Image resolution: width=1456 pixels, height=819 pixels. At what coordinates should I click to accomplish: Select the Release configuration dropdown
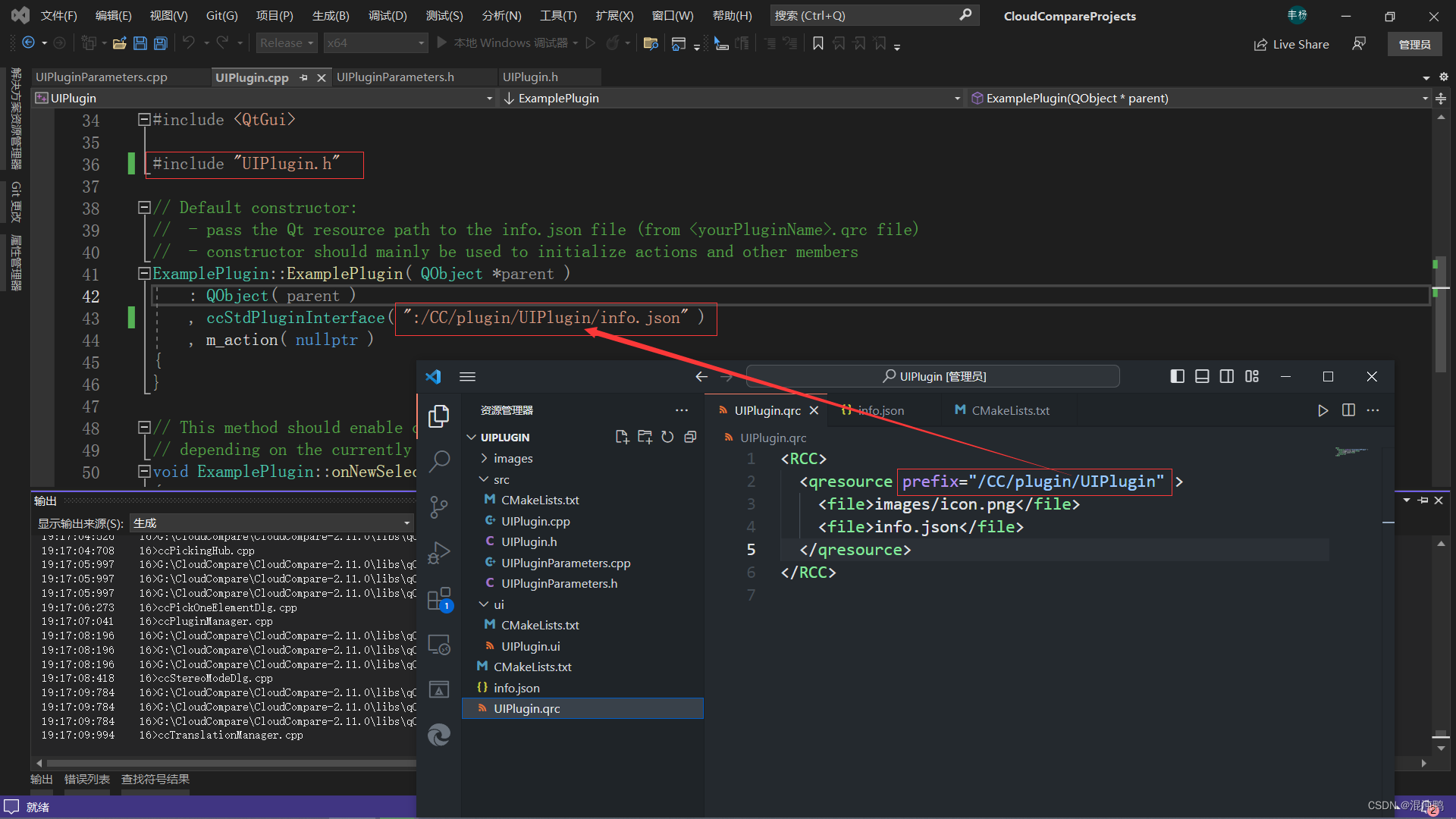pos(285,43)
